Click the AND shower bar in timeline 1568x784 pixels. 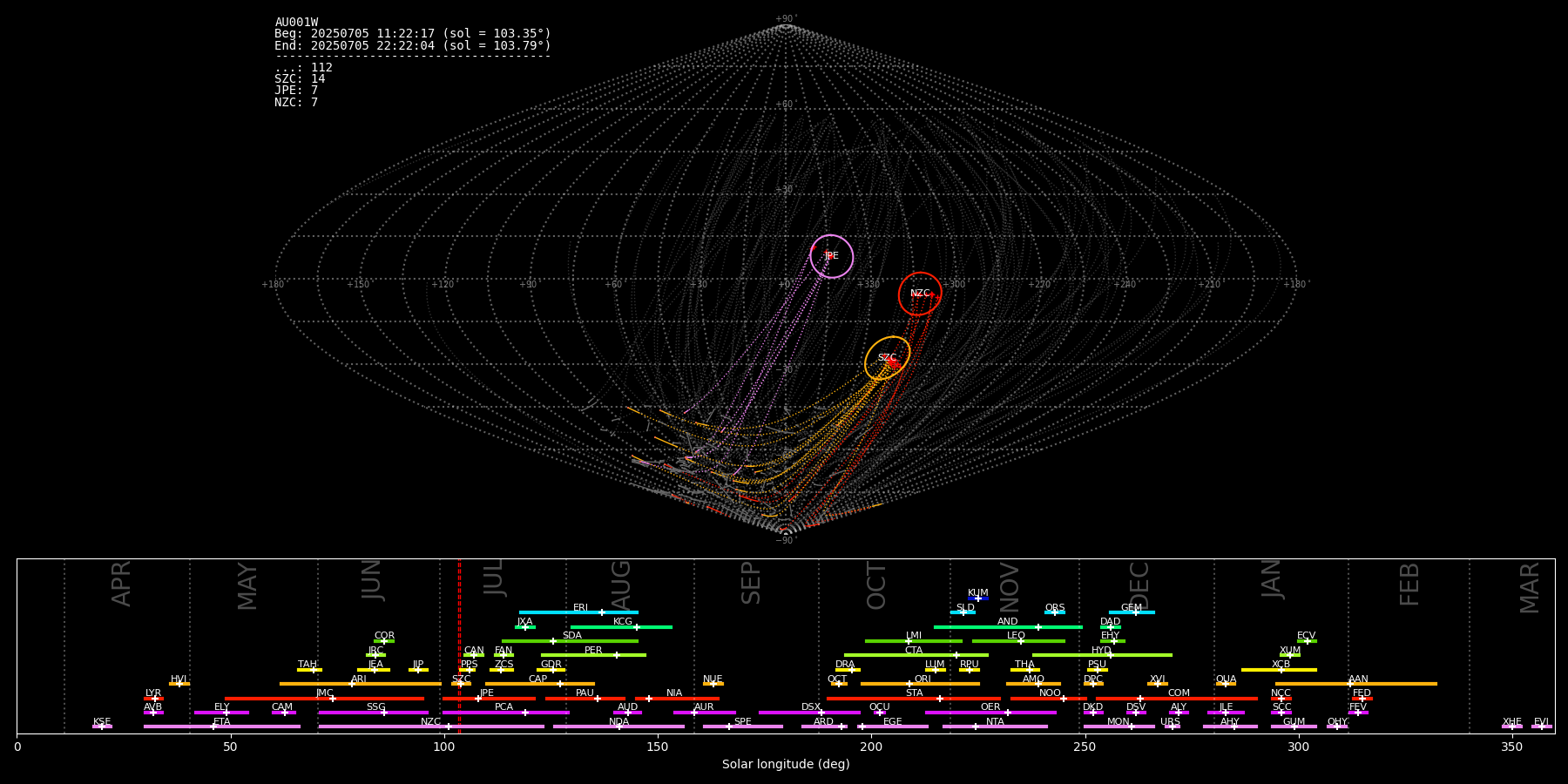1008,626
